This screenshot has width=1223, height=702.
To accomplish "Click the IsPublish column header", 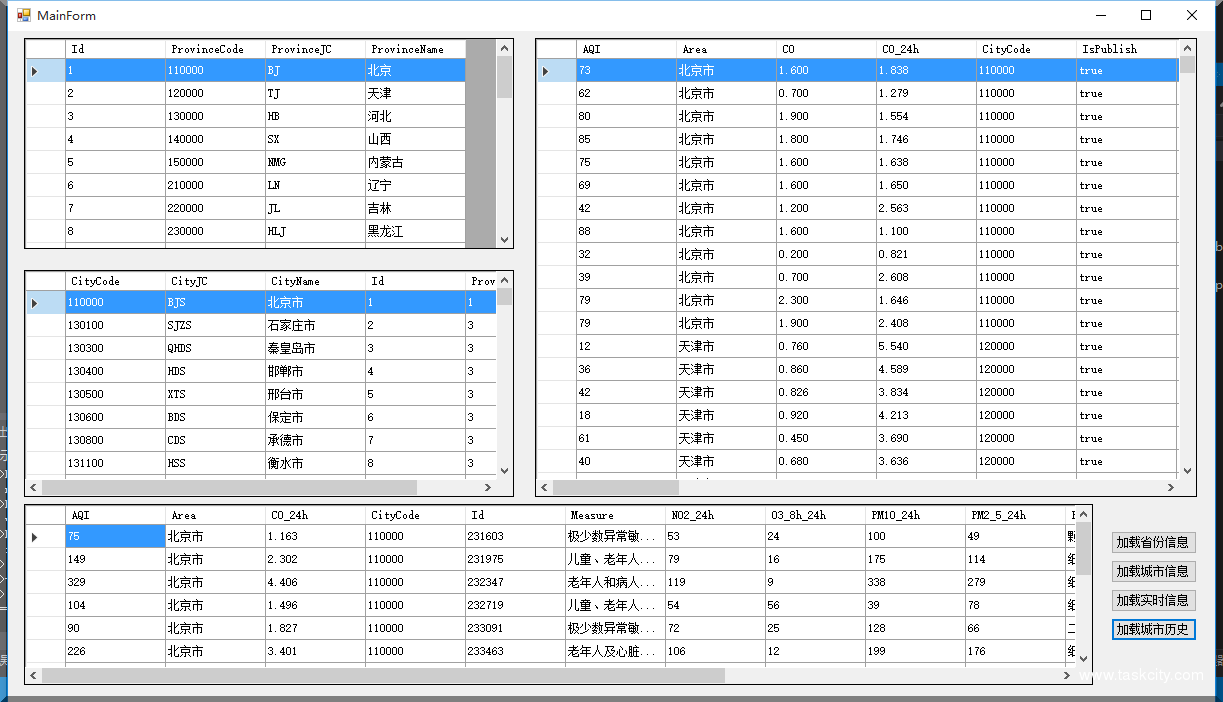I will pyautogui.click(x=1112, y=48).
